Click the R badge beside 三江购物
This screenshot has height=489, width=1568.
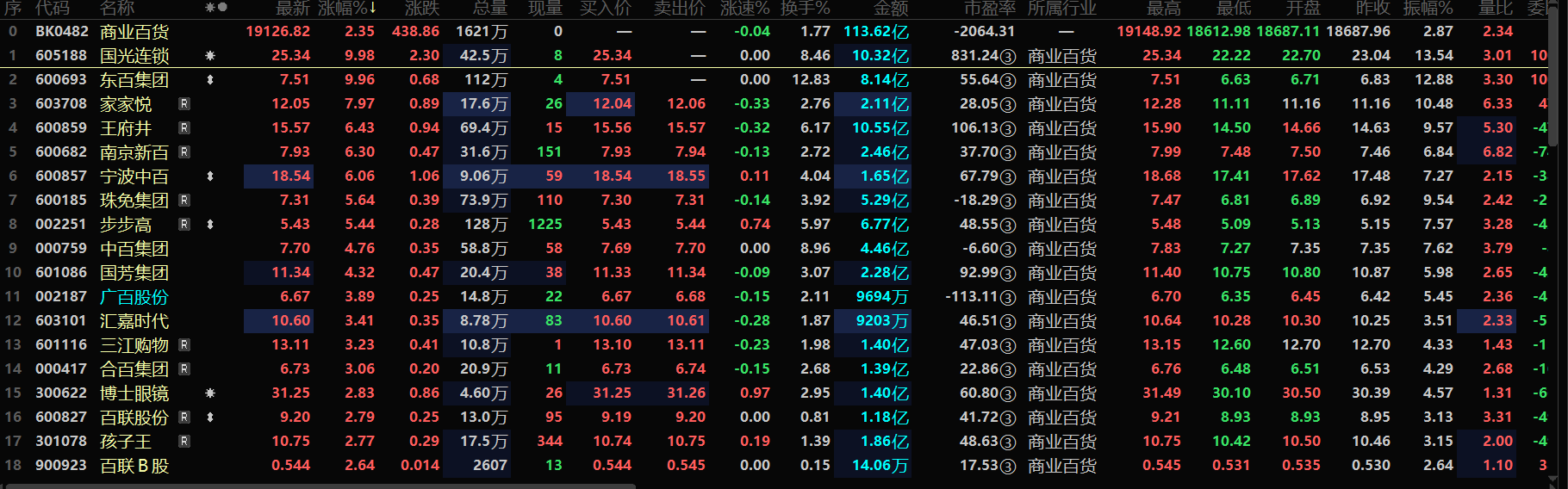pos(184,344)
